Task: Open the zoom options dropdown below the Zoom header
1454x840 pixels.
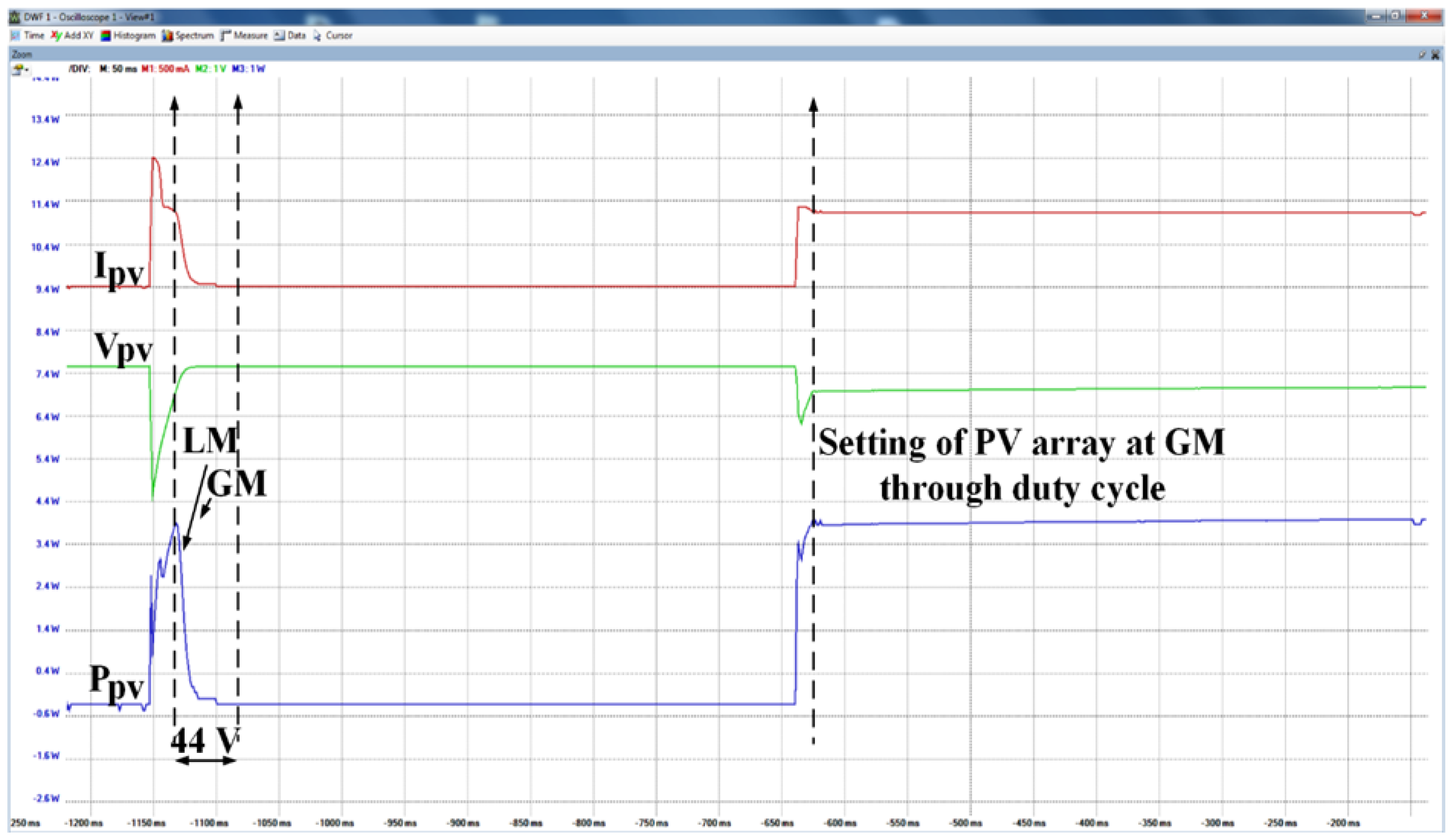Action: point(21,69)
